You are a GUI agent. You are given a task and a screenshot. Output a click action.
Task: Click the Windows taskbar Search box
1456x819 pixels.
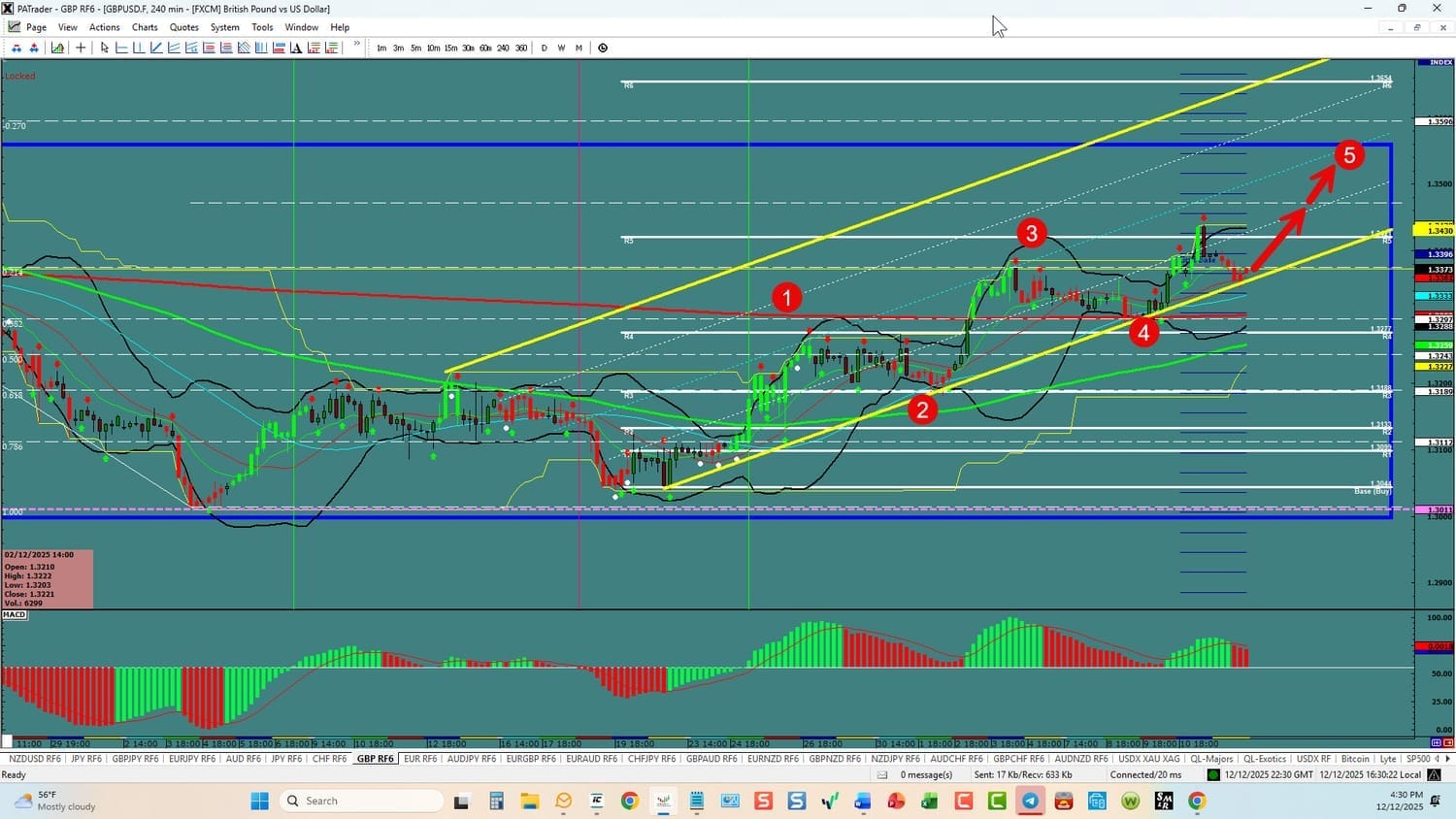click(x=361, y=801)
